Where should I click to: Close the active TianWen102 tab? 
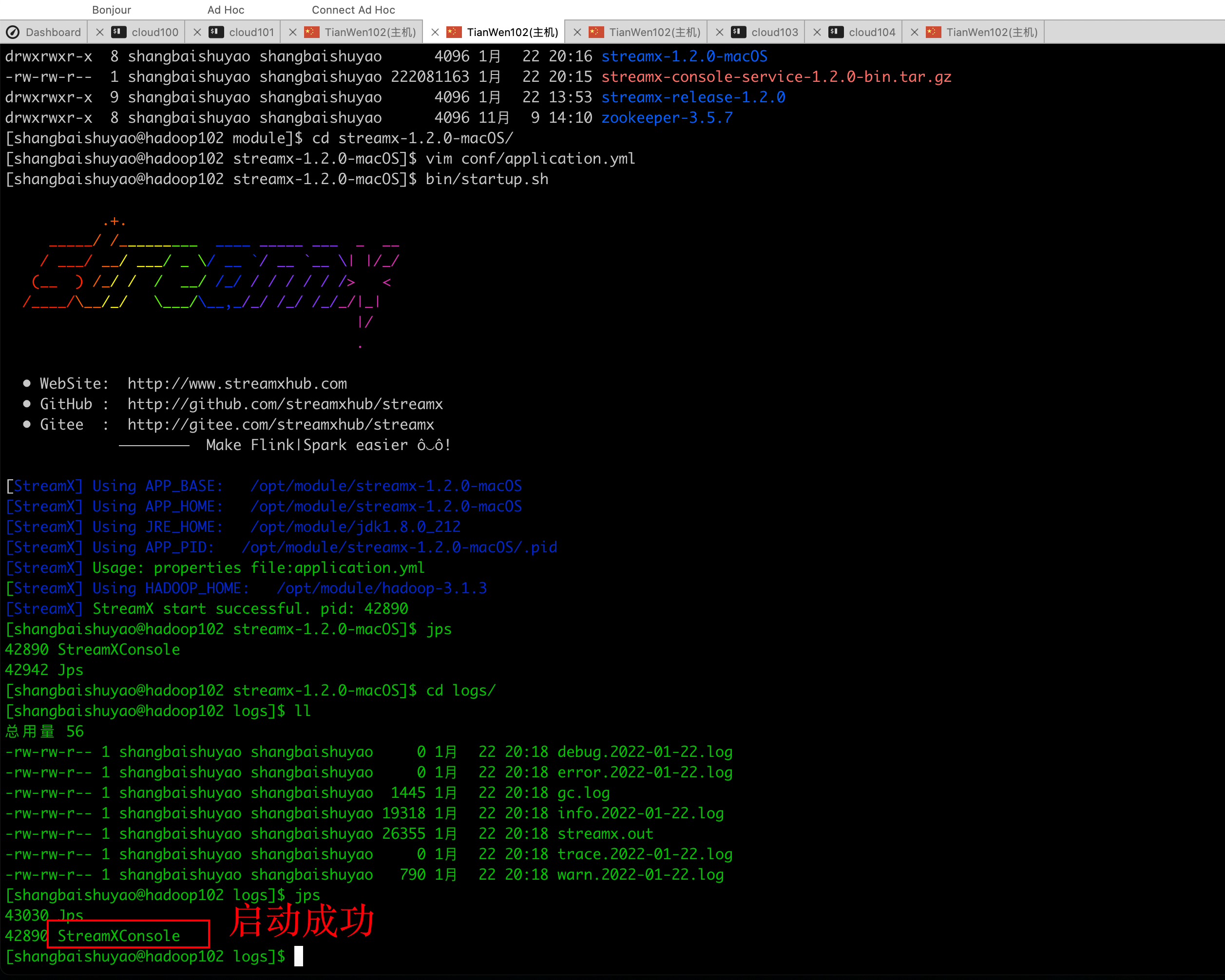point(435,32)
